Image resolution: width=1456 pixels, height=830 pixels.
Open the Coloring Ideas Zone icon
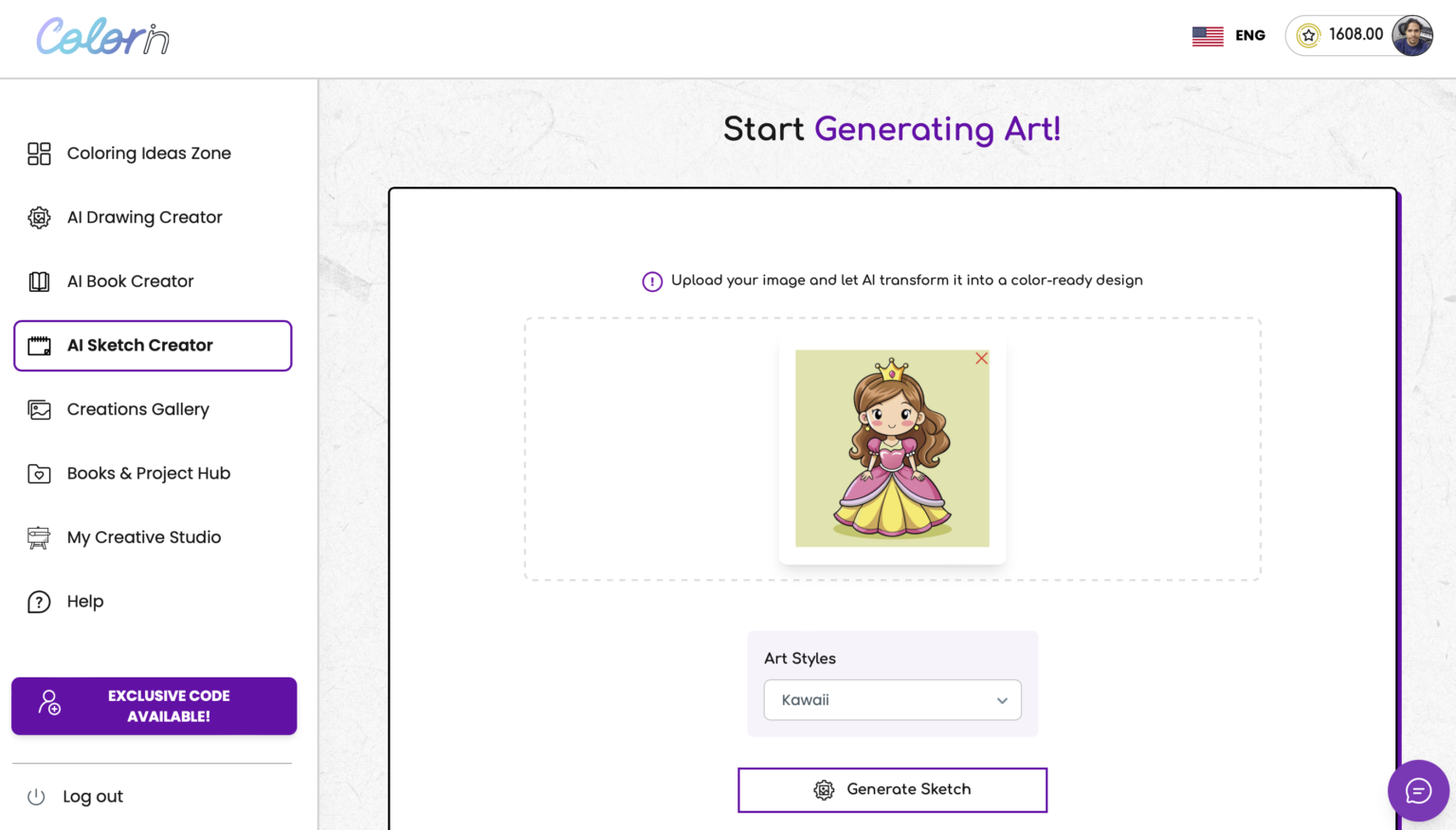click(39, 153)
